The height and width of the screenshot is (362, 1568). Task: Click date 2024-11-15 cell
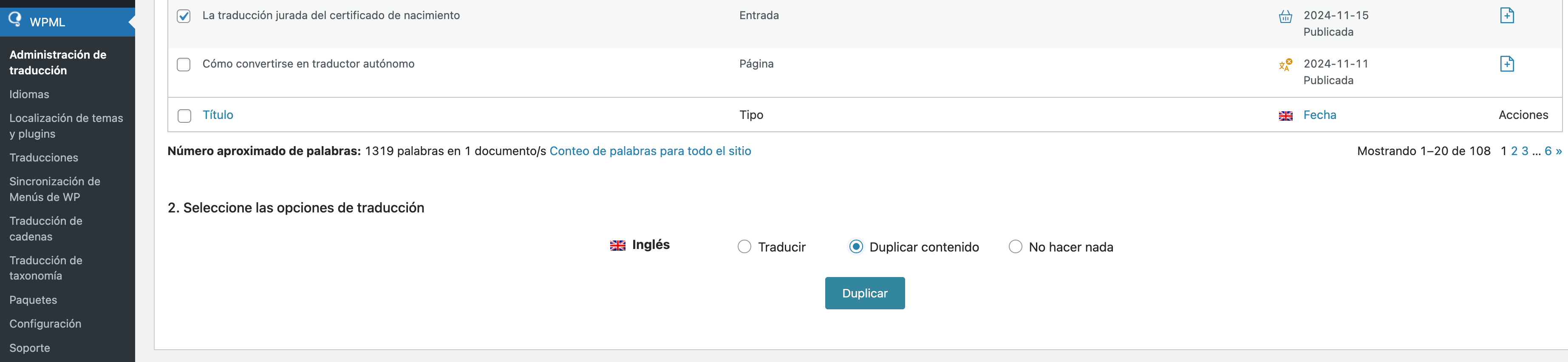pos(1336,15)
